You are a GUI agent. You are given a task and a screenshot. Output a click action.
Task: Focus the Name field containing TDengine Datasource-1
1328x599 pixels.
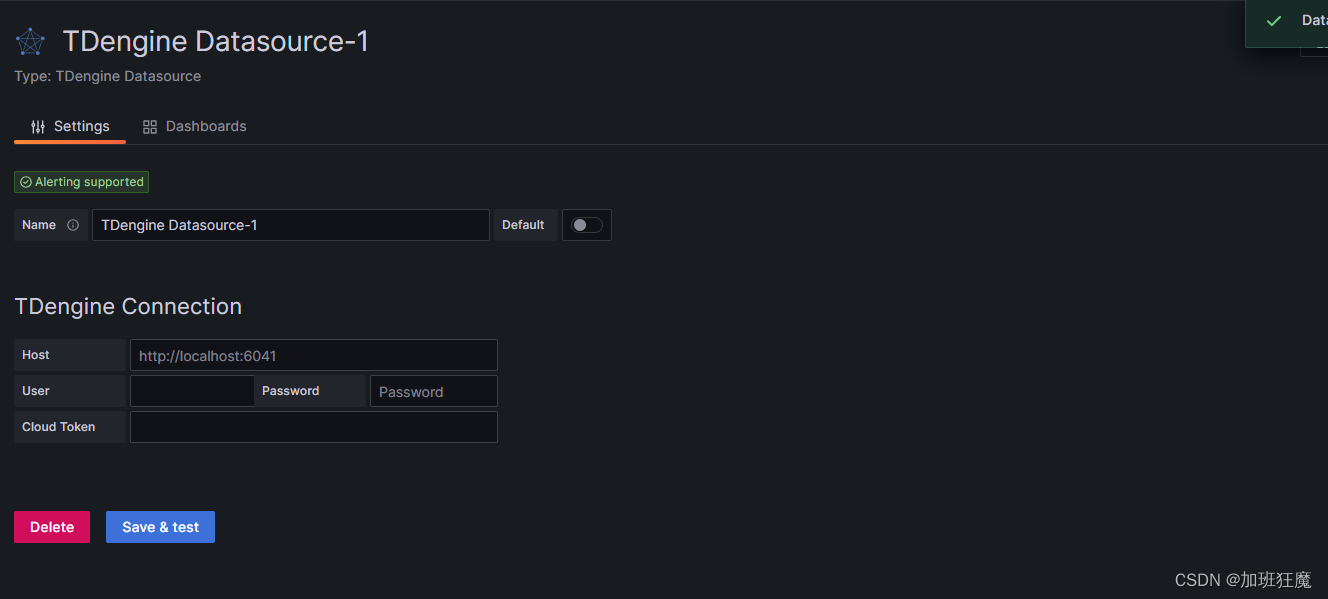tap(291, 225)
